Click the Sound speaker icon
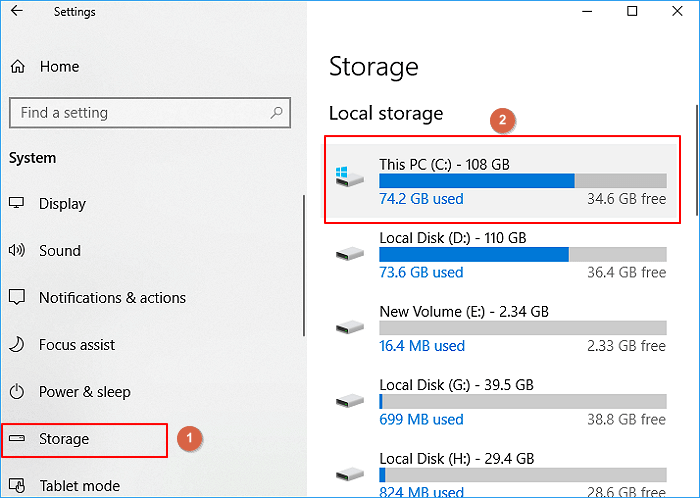This screenshot has width=700, height=498. (x=17, y=251)
